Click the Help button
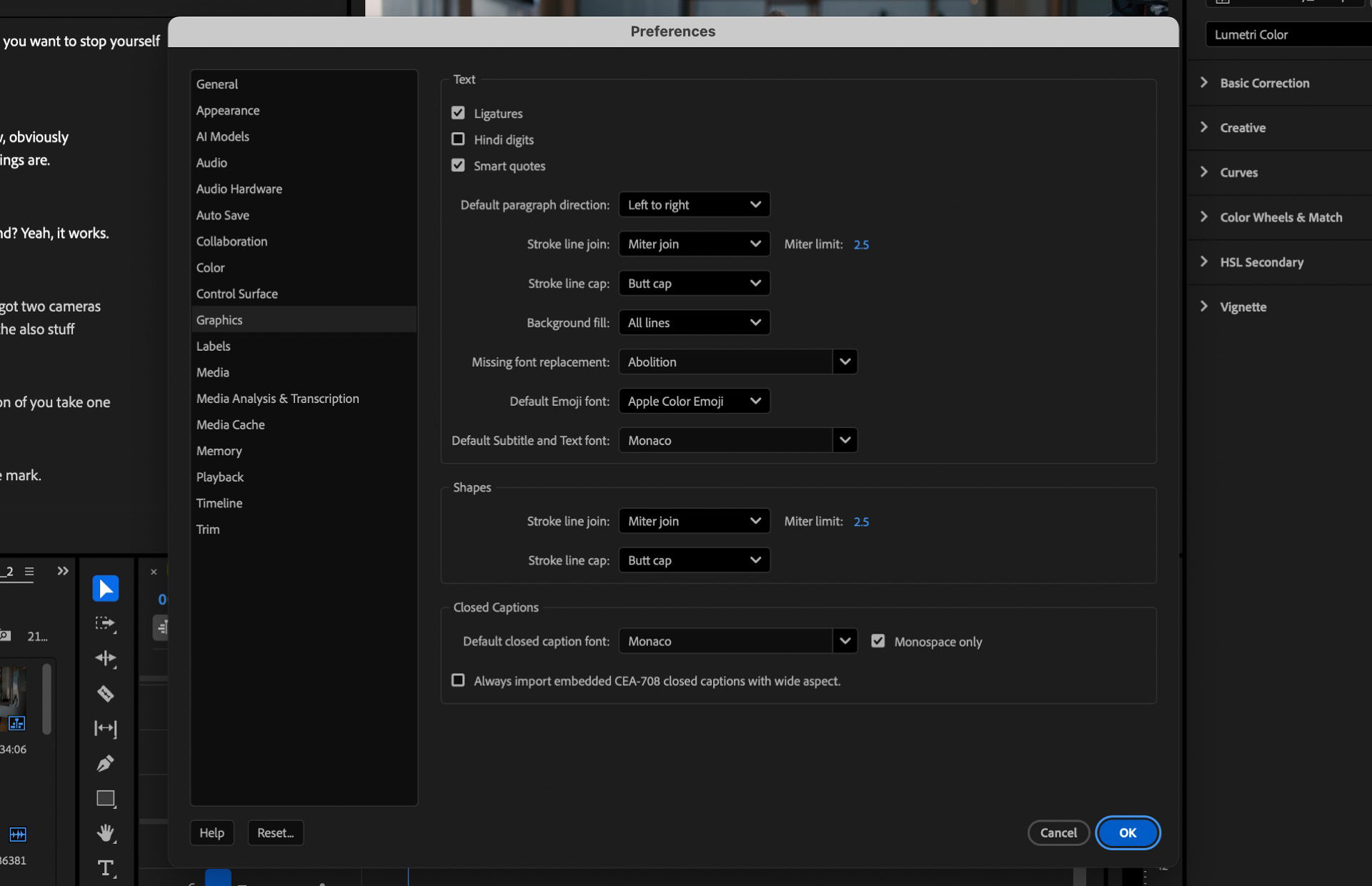 coord(212,833)
